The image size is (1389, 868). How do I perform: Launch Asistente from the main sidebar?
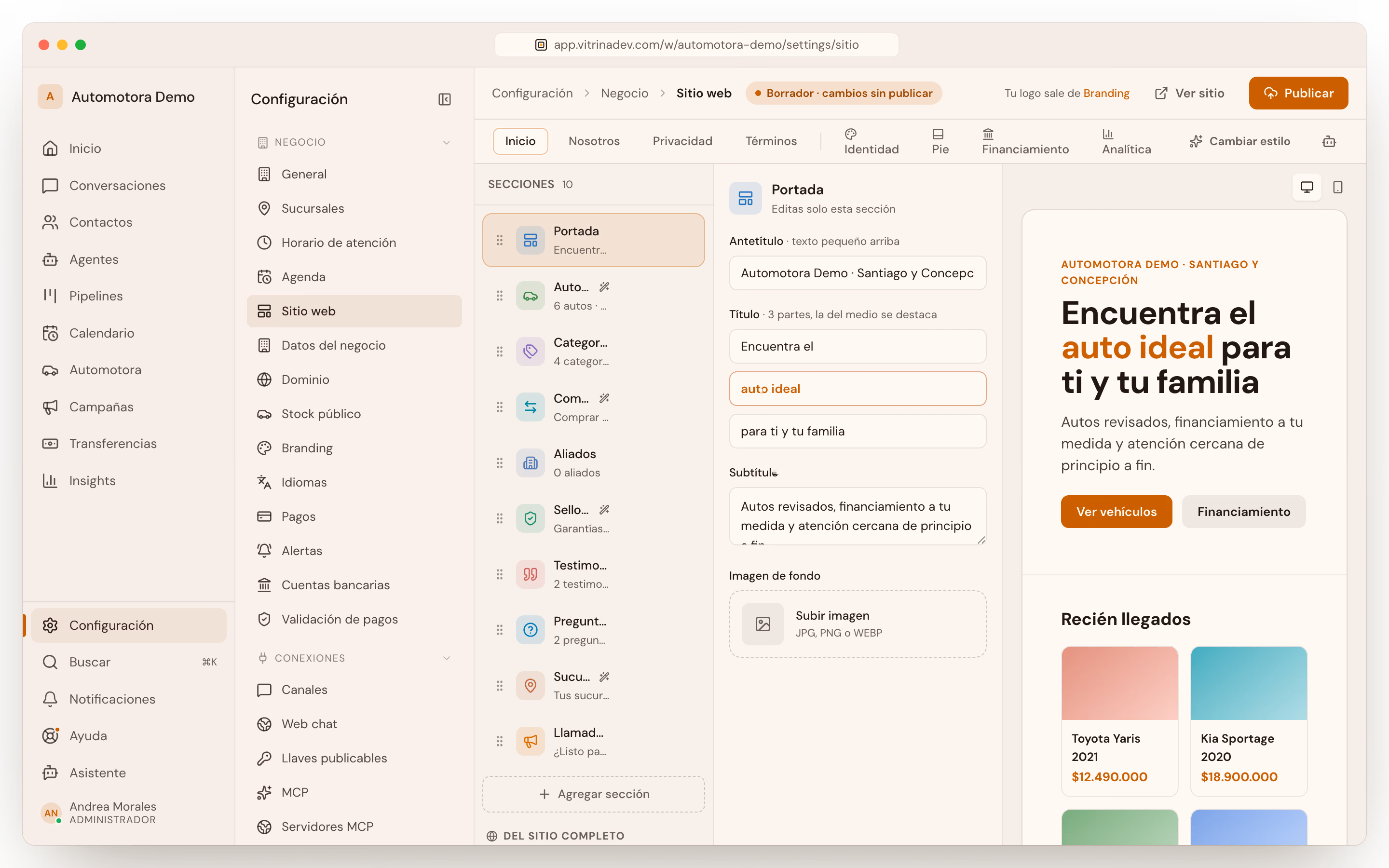129,773
